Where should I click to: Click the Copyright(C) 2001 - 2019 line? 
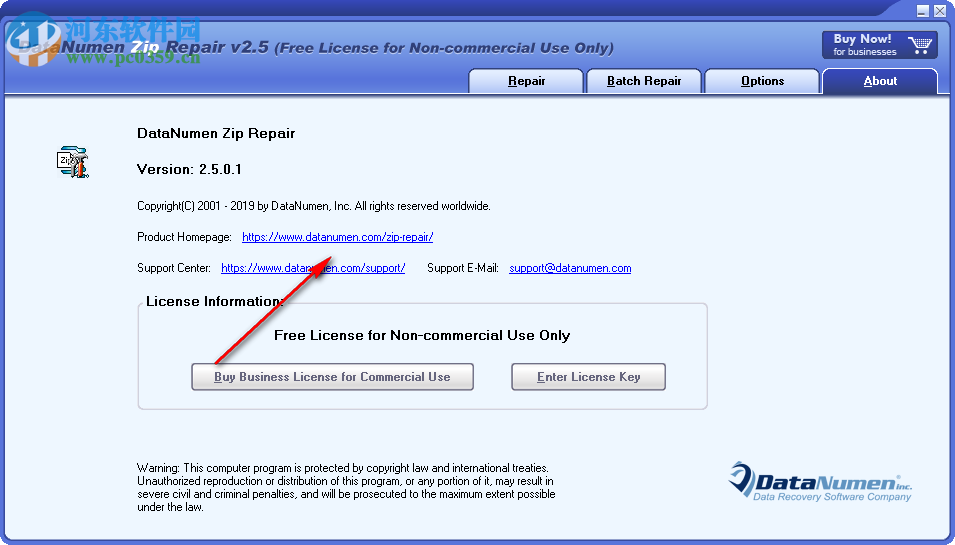coord(314,206)
